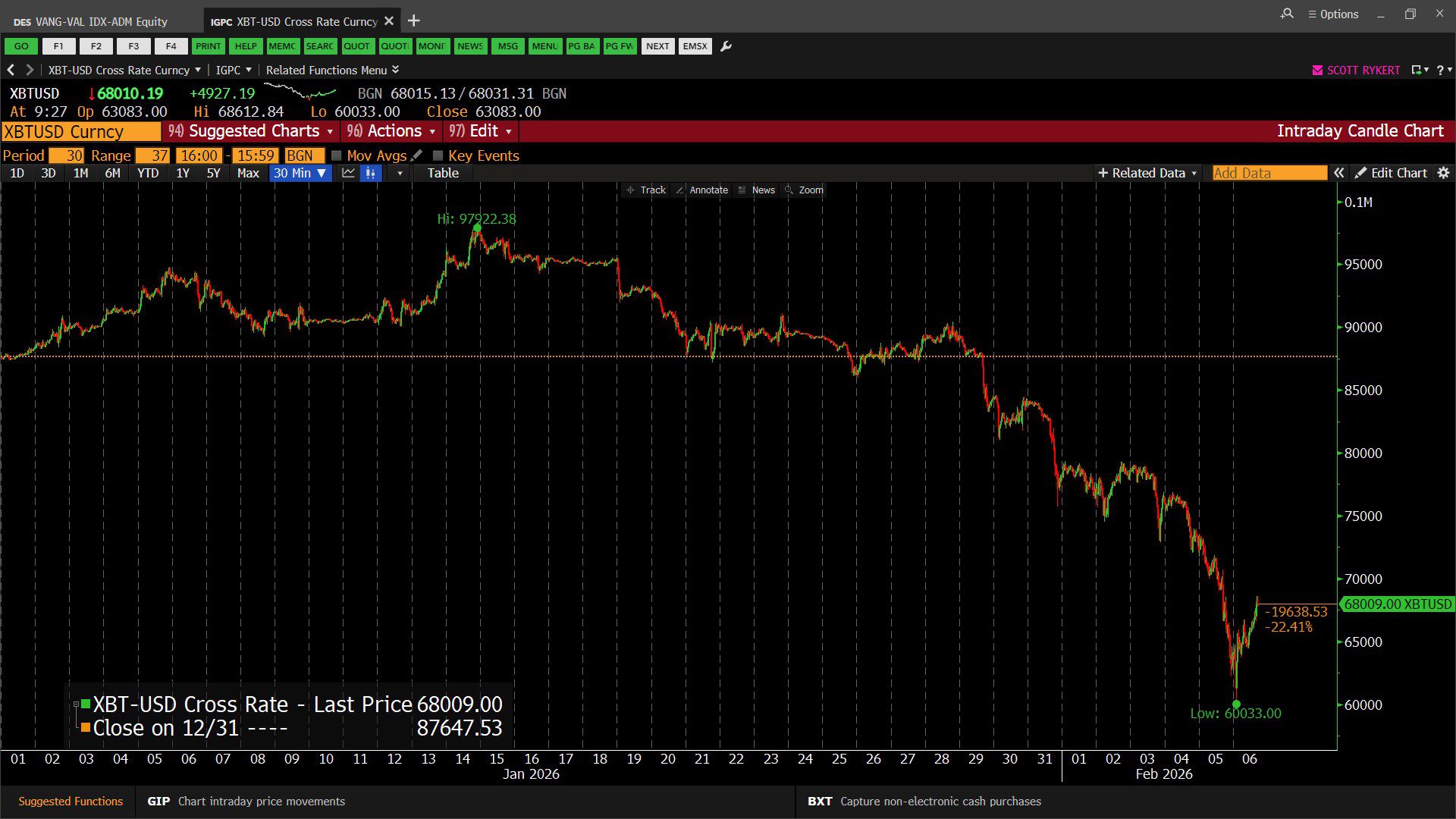The image size is (1456, 819).
Task: Collapse panel with double left chevron icon
Action: [1339, 173]
